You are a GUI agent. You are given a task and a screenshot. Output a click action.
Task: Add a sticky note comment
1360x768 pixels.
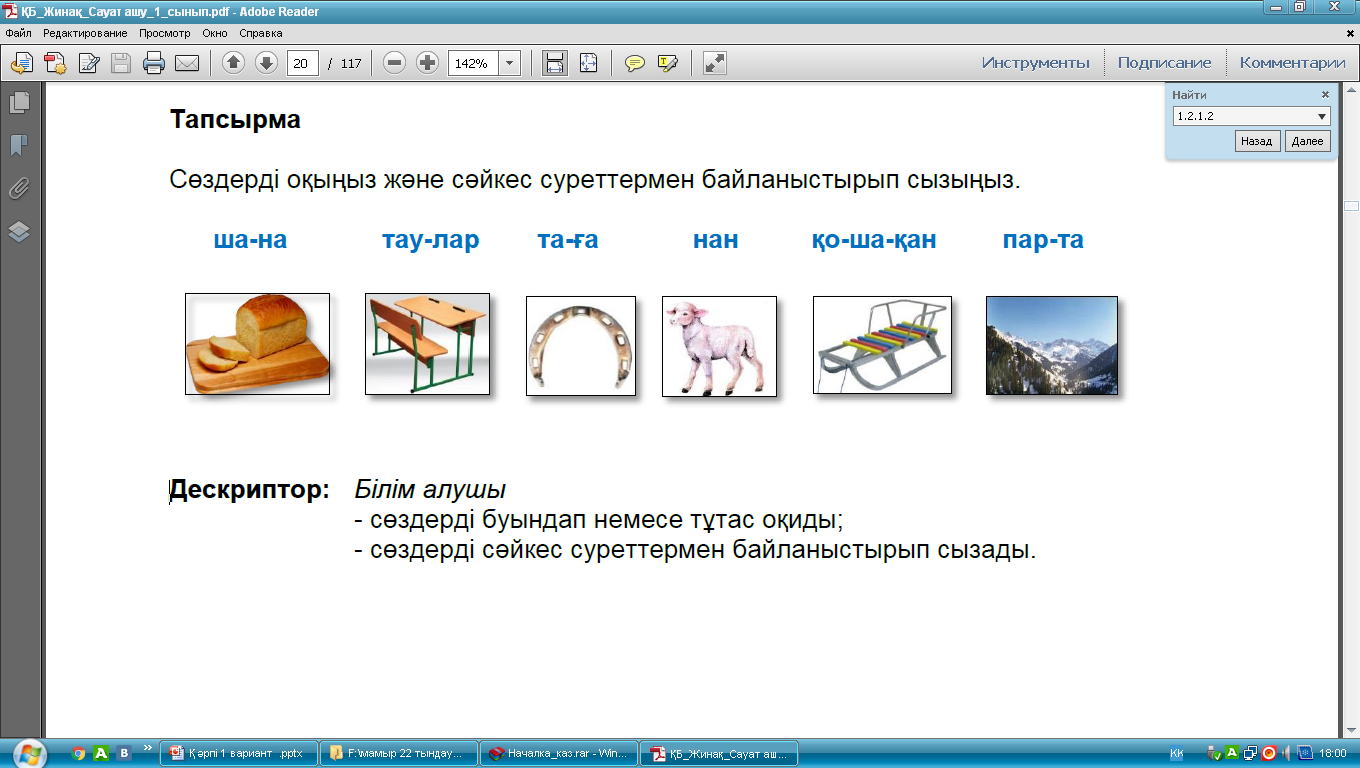(x=634, y=63)
